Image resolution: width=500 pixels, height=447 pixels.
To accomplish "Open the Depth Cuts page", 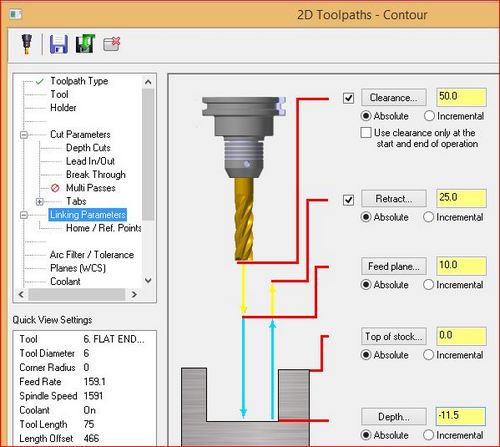I will click(88, 148).
